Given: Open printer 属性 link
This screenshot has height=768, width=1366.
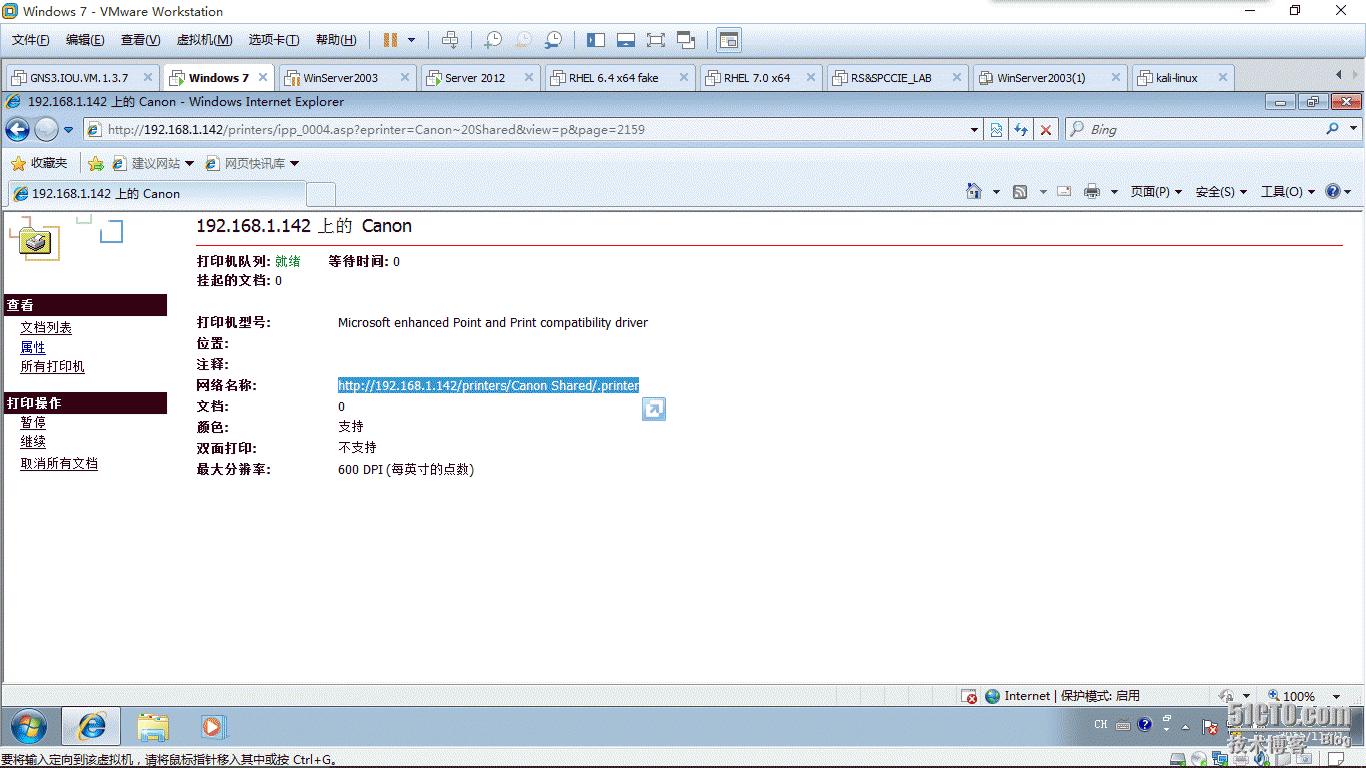Looking at the screenshot, I should pyautogui.click(x=33, y=347).
